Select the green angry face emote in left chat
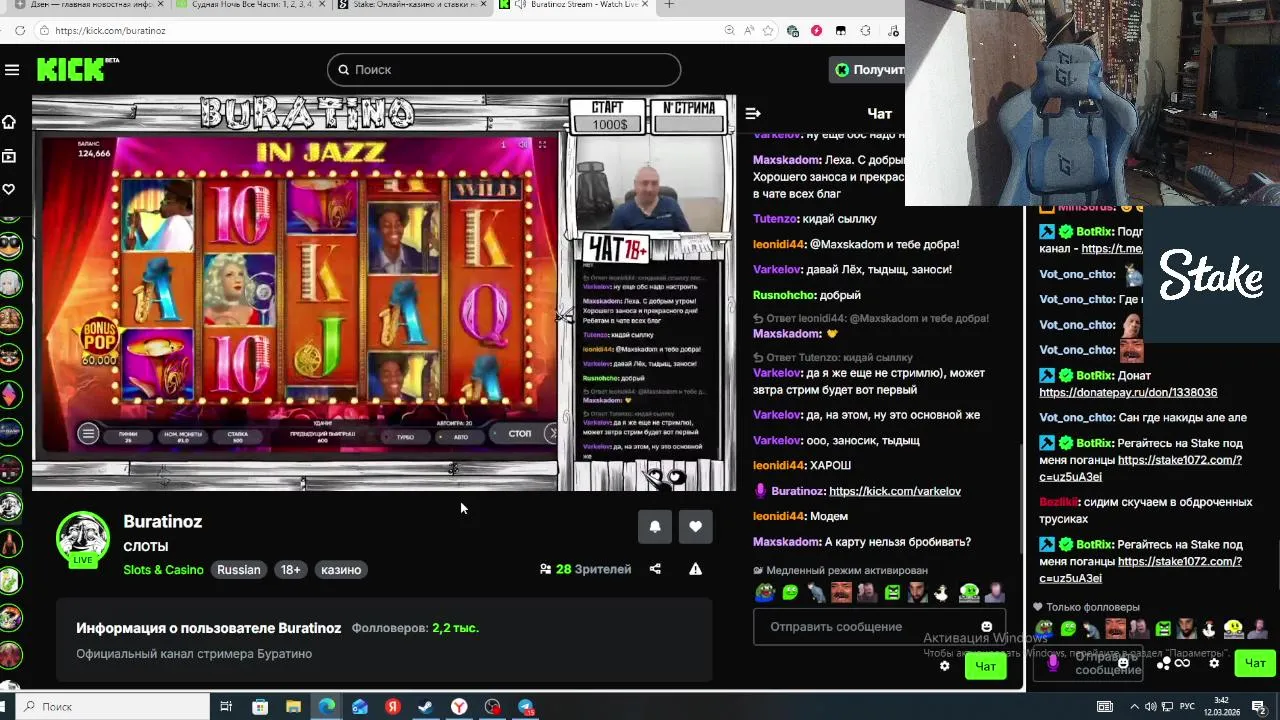Viewport: 1280px width, 720px height. [x=892, y=592]
